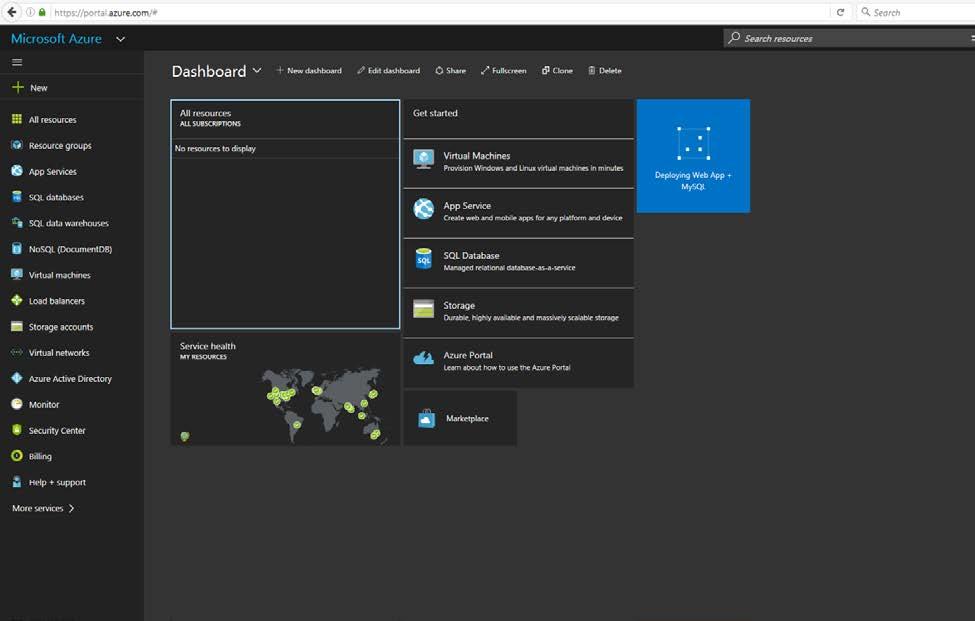Click the browser reload icon

pyautogui.click(x=840, y=12)
